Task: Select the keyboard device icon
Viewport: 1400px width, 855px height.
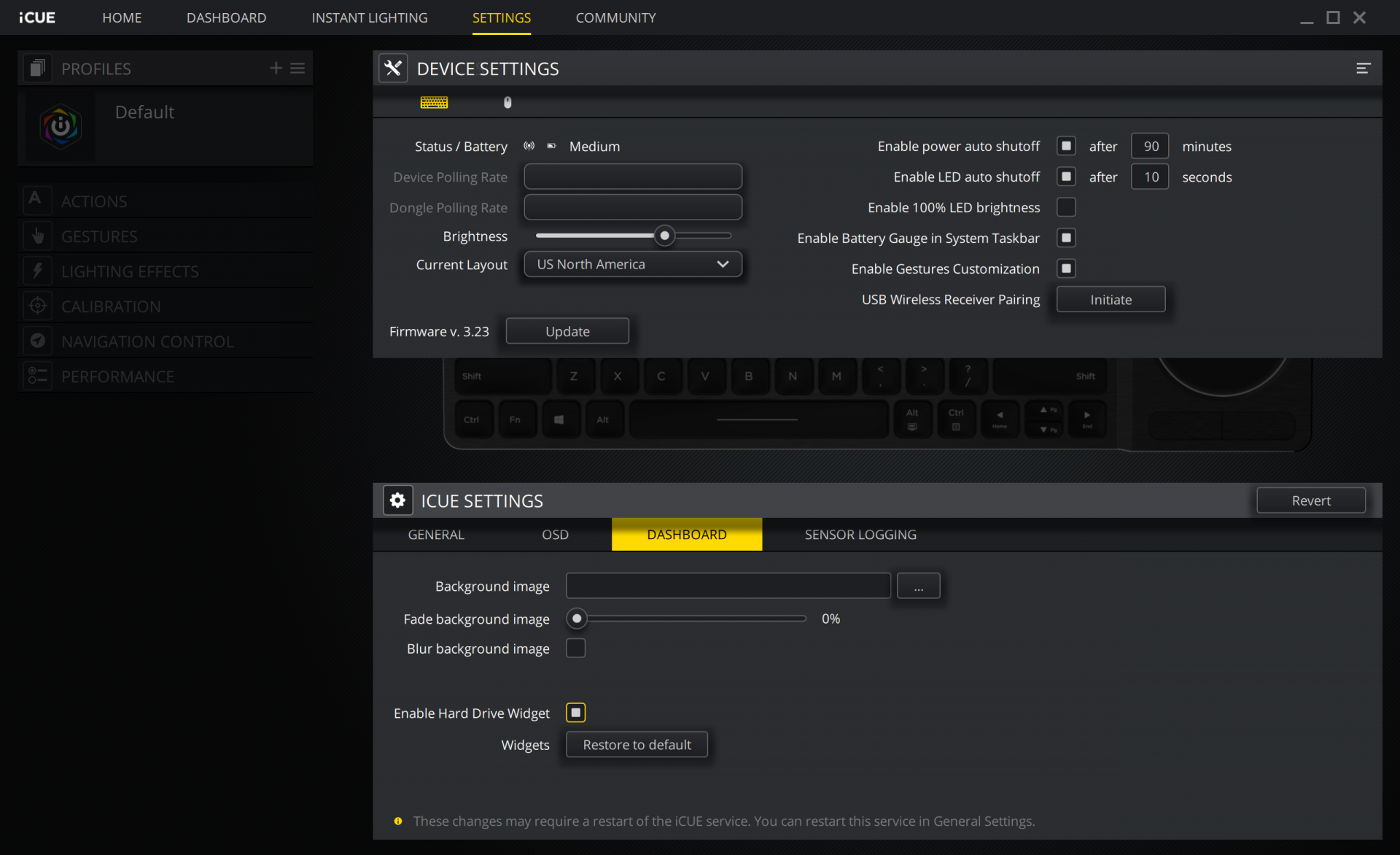Action: (x=434, y=103)
